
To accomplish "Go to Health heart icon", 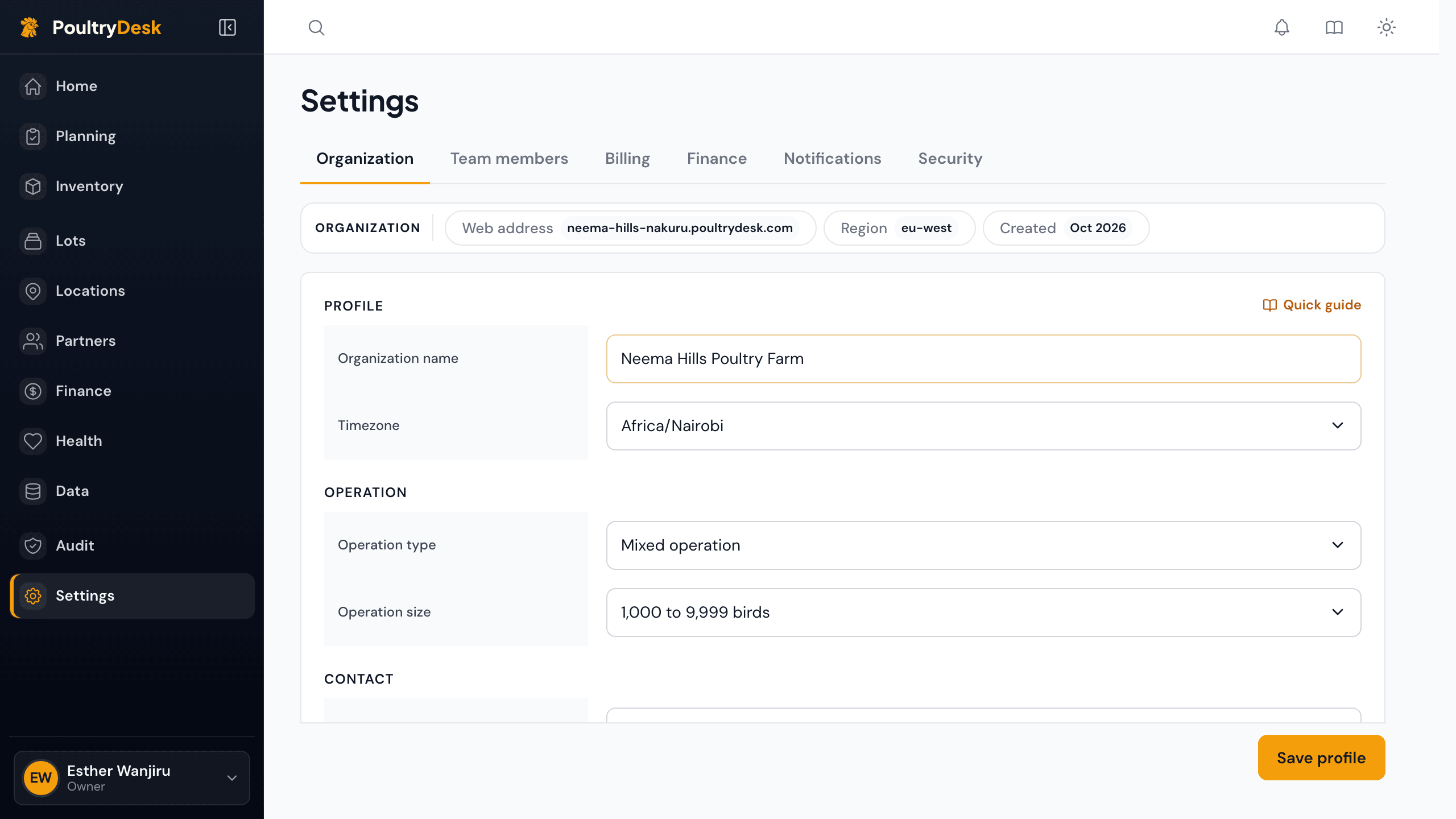I will [x=33, y=441].
